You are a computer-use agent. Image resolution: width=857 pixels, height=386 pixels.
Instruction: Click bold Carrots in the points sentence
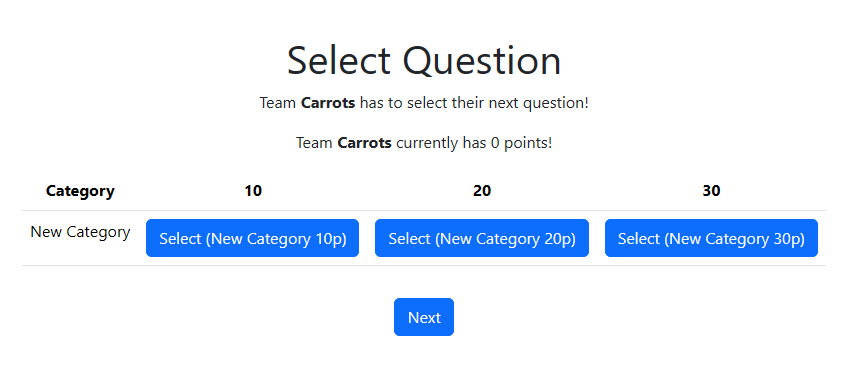tap(365, 143)
